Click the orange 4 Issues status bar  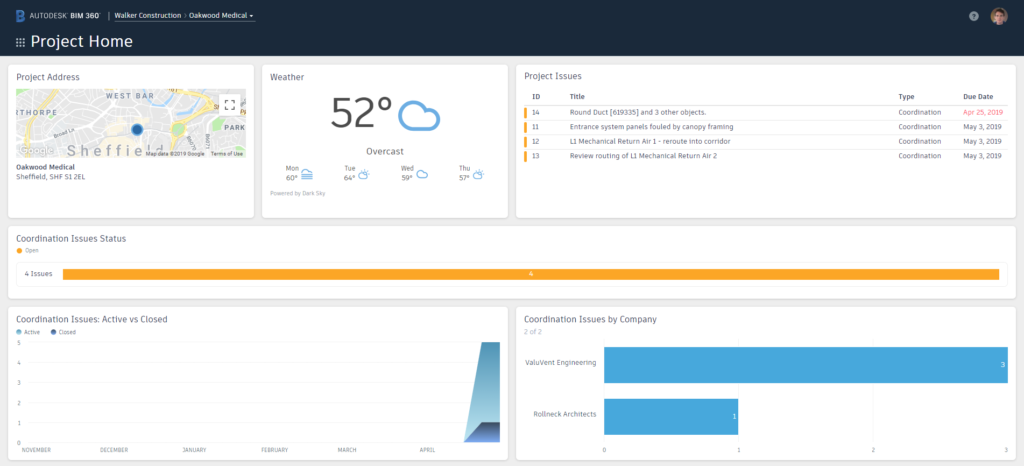coord(531,274)
